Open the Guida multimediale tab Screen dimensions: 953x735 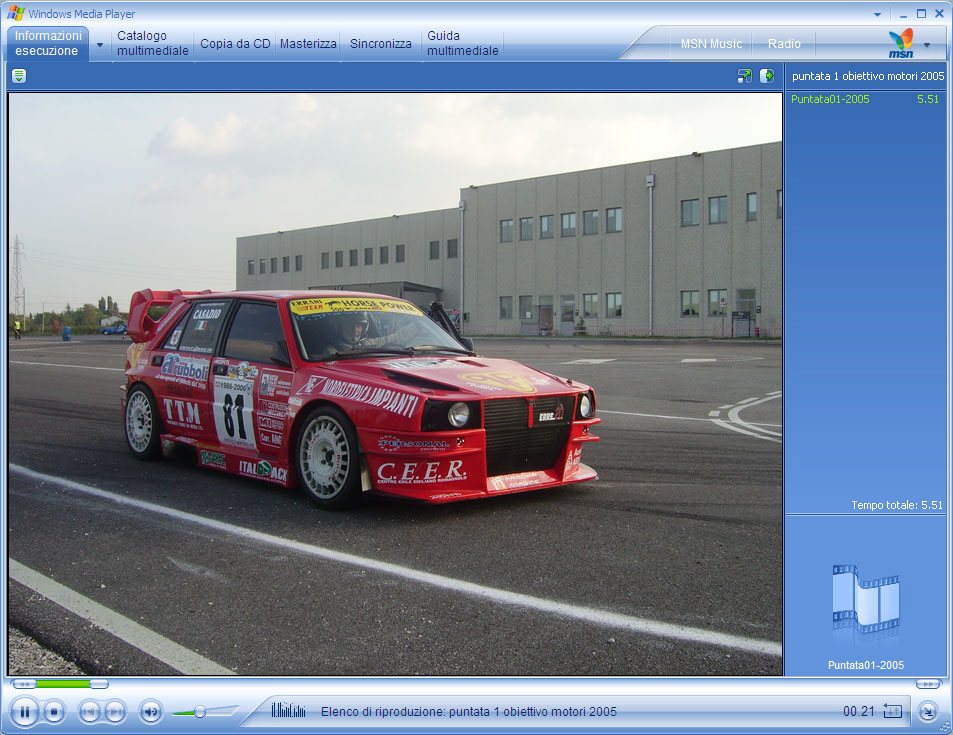pyautogui.click(x=463, y=43)
